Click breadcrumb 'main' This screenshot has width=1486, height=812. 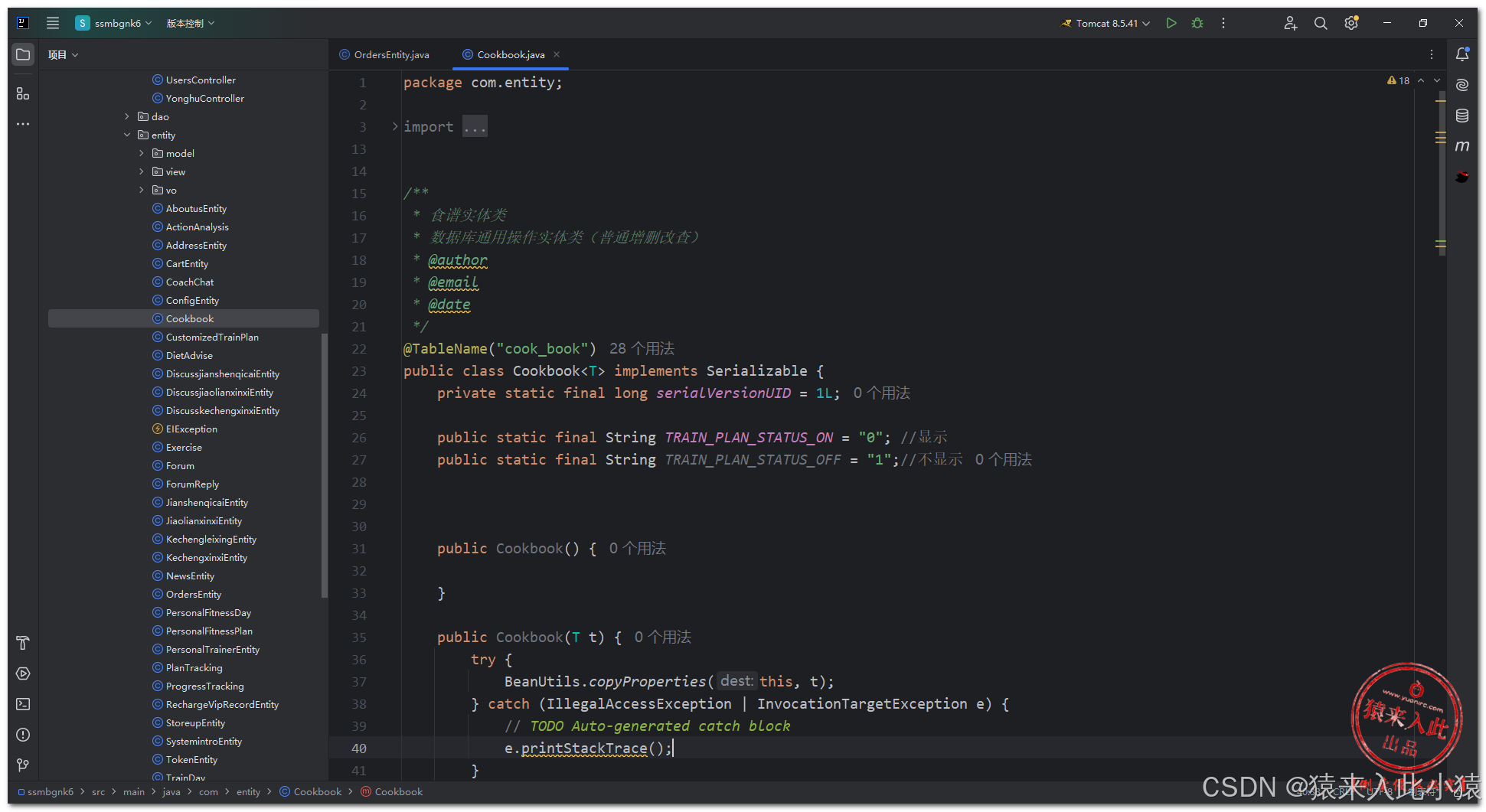(x=134, y=791)
